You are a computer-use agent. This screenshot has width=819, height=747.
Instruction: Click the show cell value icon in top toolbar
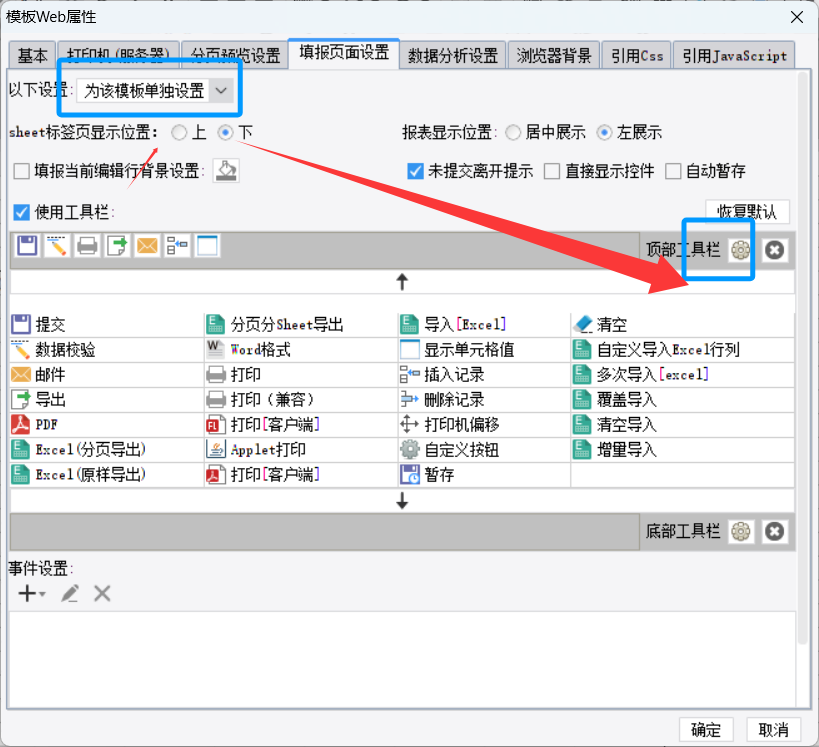point(207,246)
